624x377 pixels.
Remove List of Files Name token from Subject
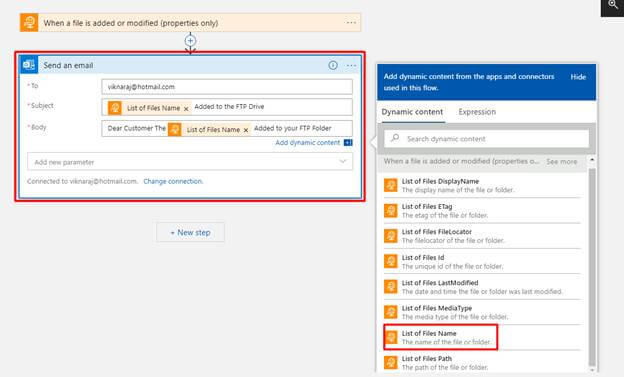click(x=186, y=109)
